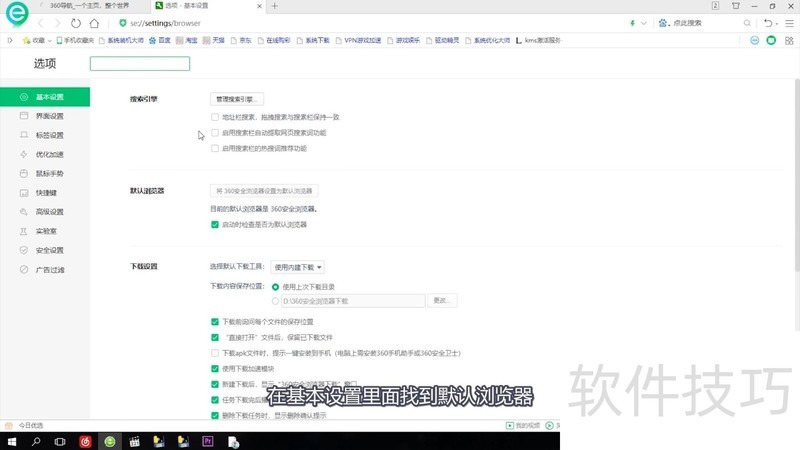Screen dimensions: 800x450
Task: Close the 选项 - 基本设置 tab
Action: tap(259, 6)
